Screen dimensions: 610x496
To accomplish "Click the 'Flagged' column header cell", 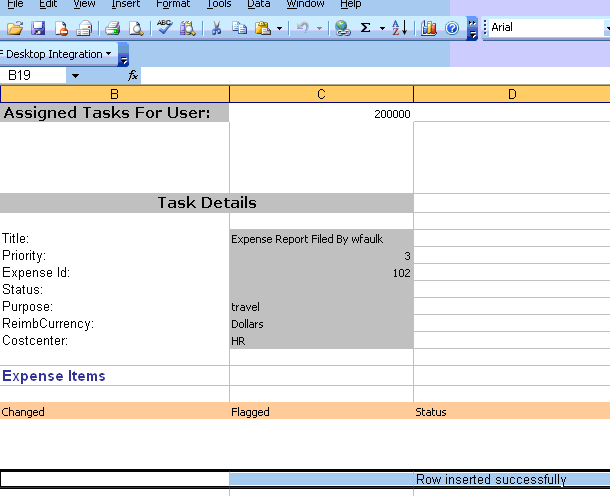I will (x=321, y=412).
